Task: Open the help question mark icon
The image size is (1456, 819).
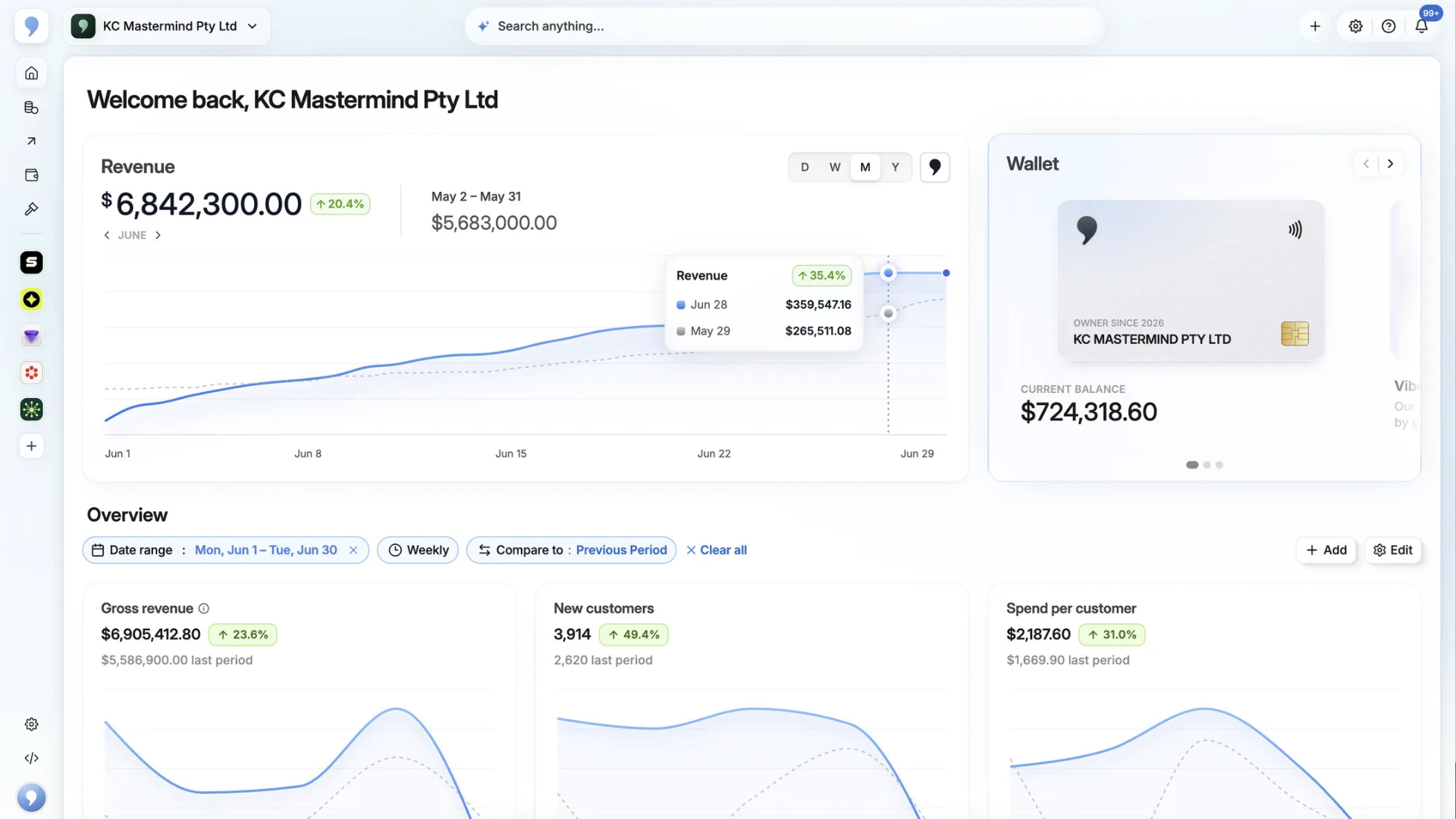Action: pyautogui.click(x=1388, y=26)
